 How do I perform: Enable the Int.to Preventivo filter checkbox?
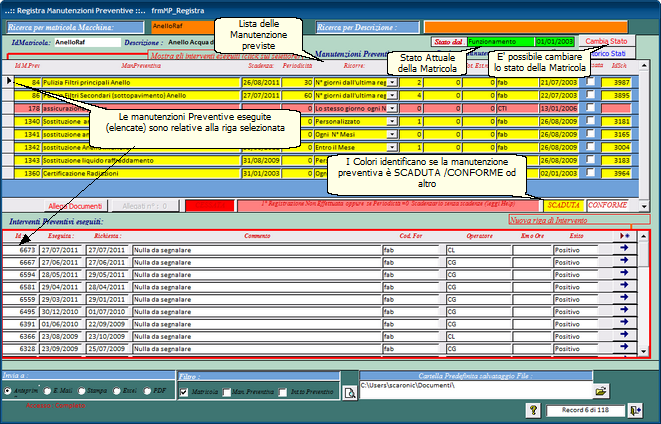pos(283,392)
